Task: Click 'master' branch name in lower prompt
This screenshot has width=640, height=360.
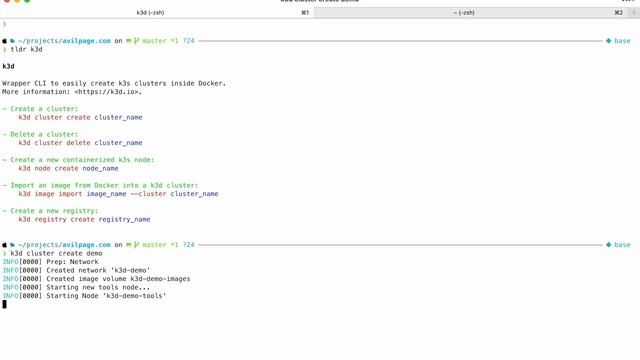Action: (154, 245)
